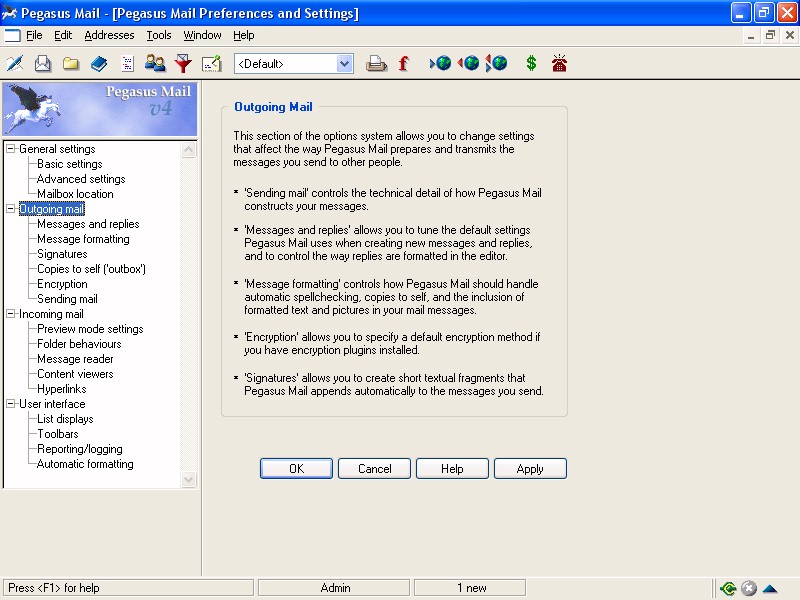
Task: Click the document control icon left of File
Action: point(12,35)
